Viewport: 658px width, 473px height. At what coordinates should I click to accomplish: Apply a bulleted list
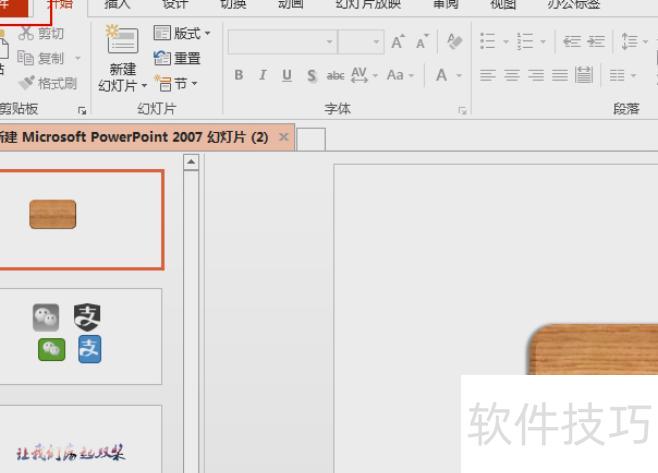[488, 41]
